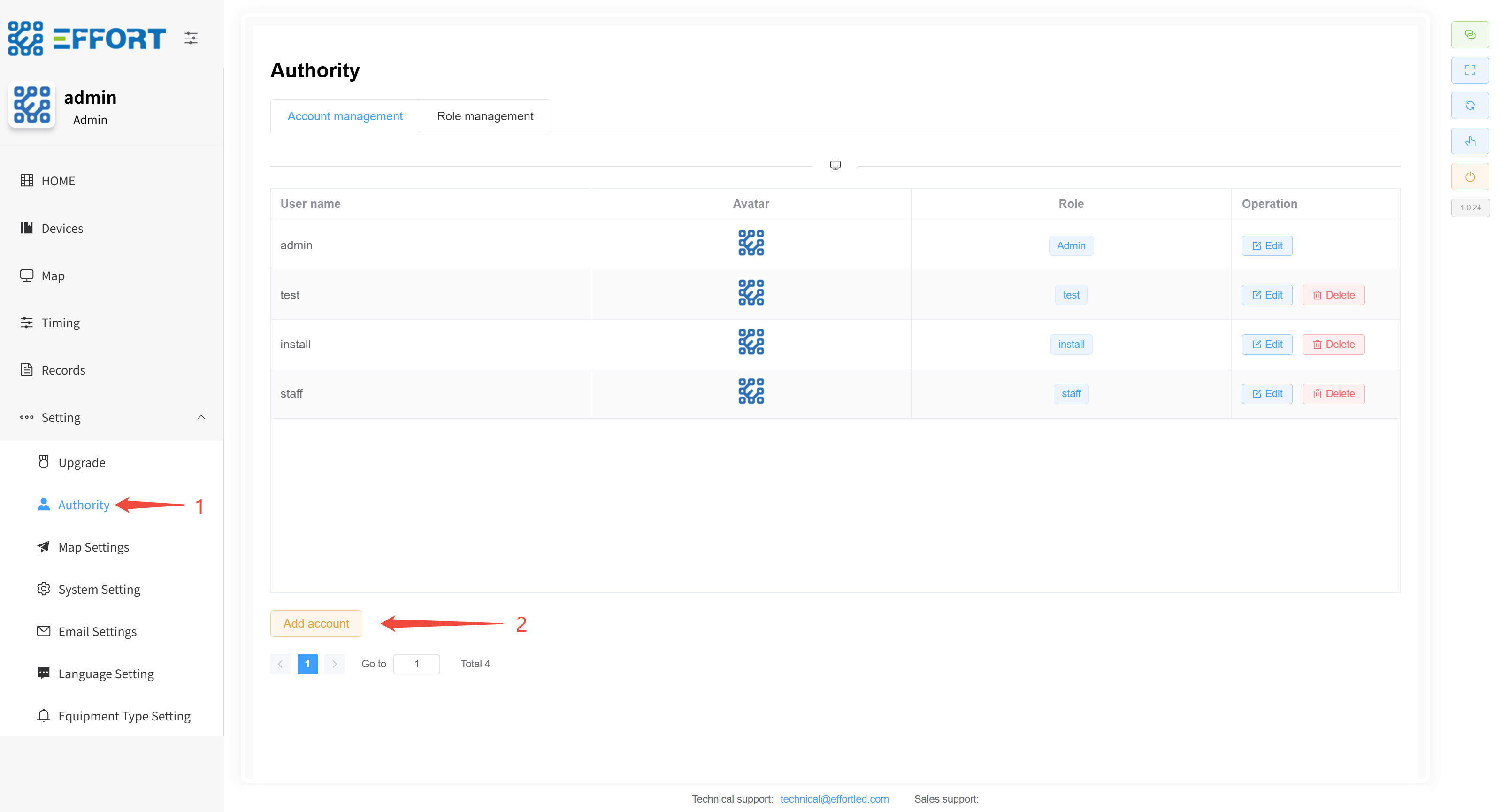Viewport: 1502px width, 812px height.
Task: Open Devices from sidebar
Action: (62, 229)
